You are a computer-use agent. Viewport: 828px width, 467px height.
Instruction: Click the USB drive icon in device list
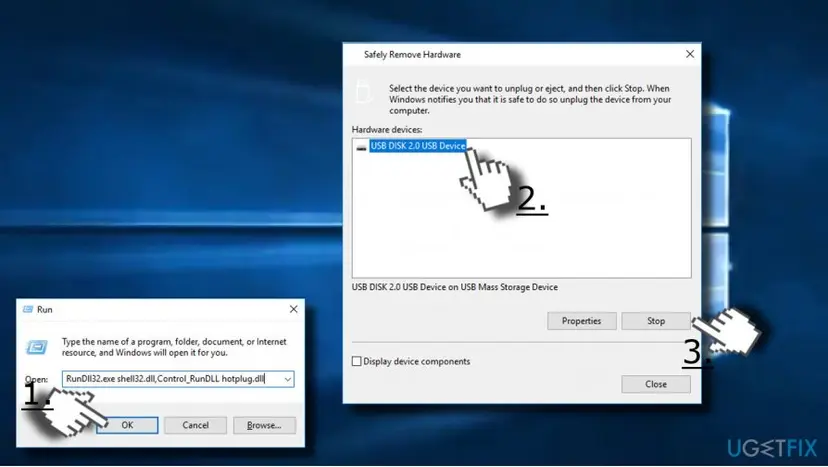point(361,148)
